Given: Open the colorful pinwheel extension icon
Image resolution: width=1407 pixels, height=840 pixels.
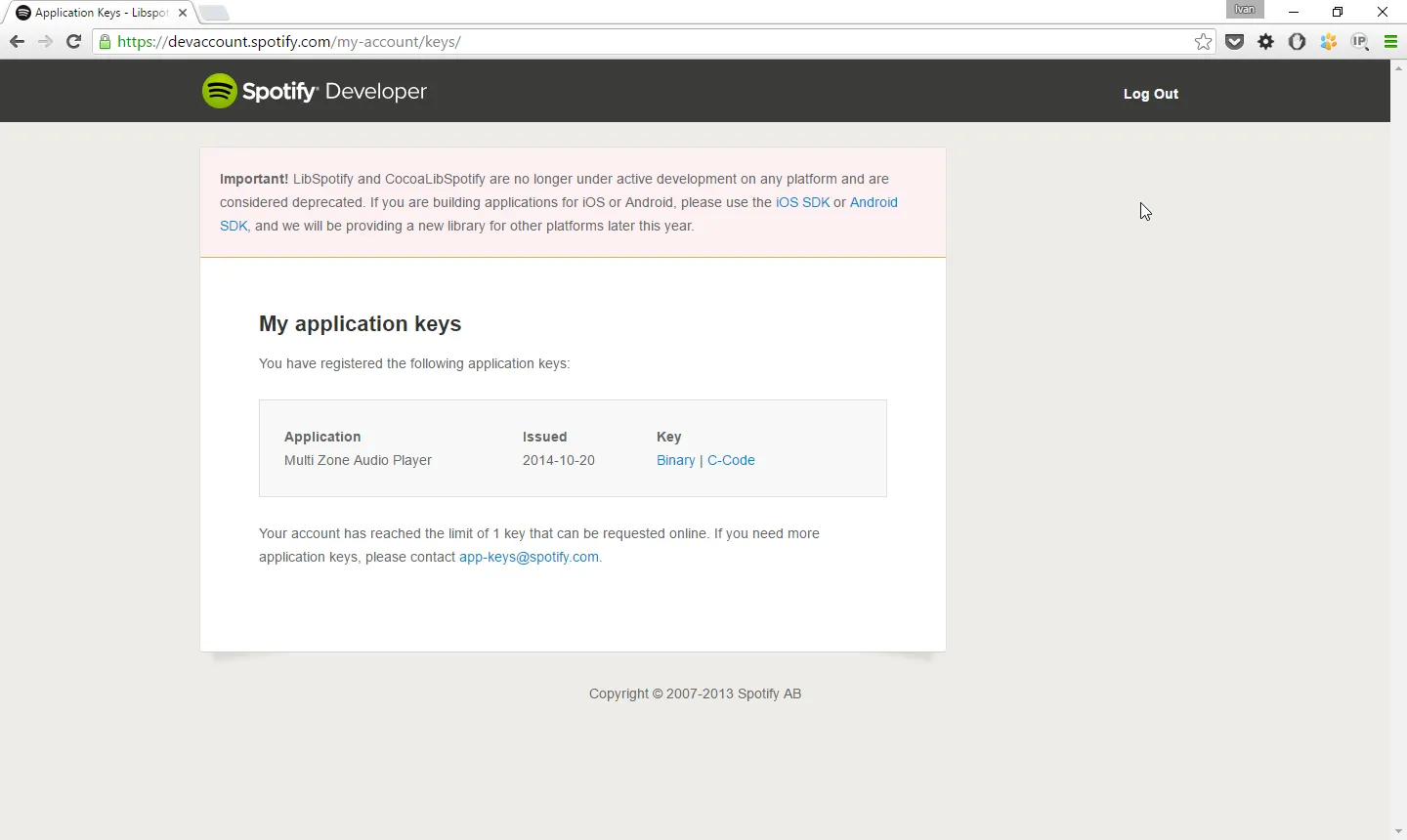Looking at the screenshot, I should pos(1330,42).
